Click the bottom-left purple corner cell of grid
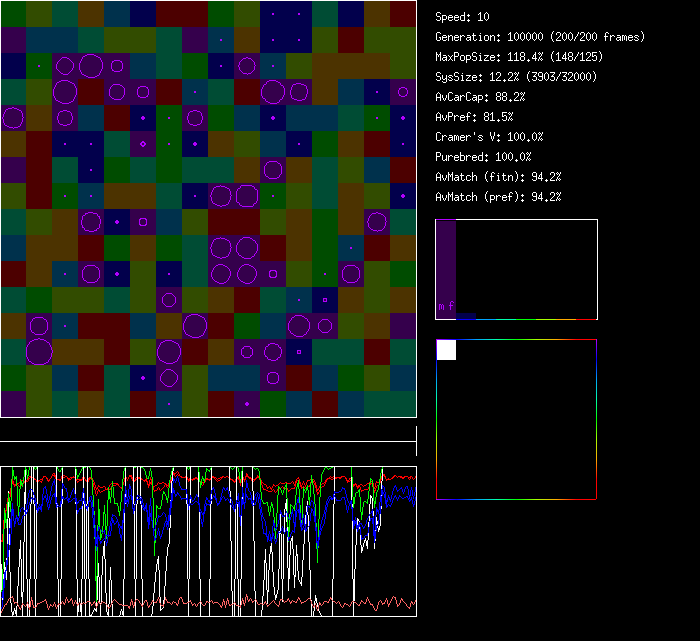This screenshot has height=641, width=700. coord(13,404)
